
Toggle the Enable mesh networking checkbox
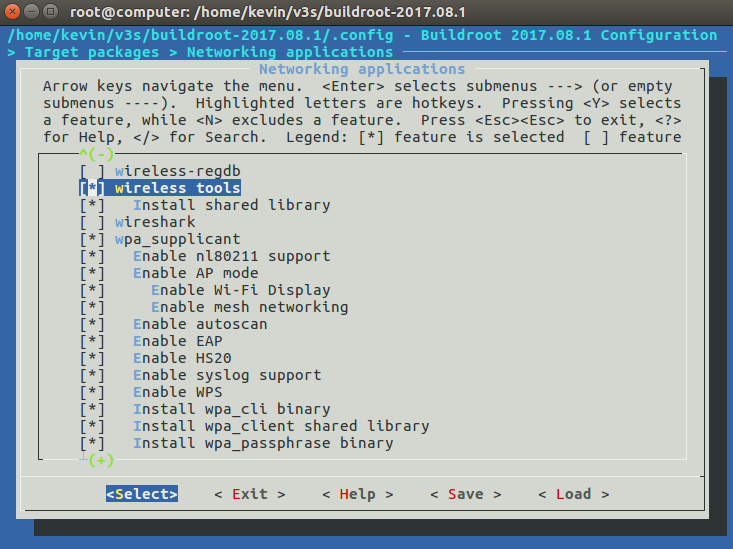[x=92, y=307]
